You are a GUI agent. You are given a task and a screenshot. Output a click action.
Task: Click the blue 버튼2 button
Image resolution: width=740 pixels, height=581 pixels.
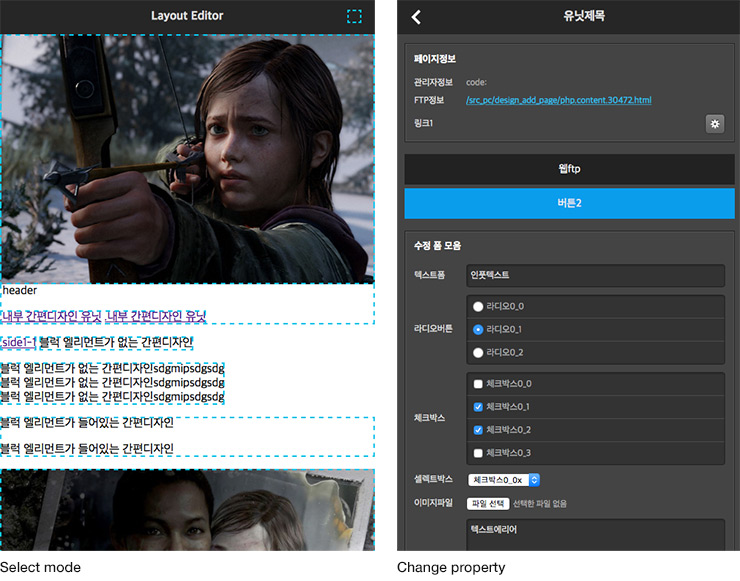[x=569, y=203]
